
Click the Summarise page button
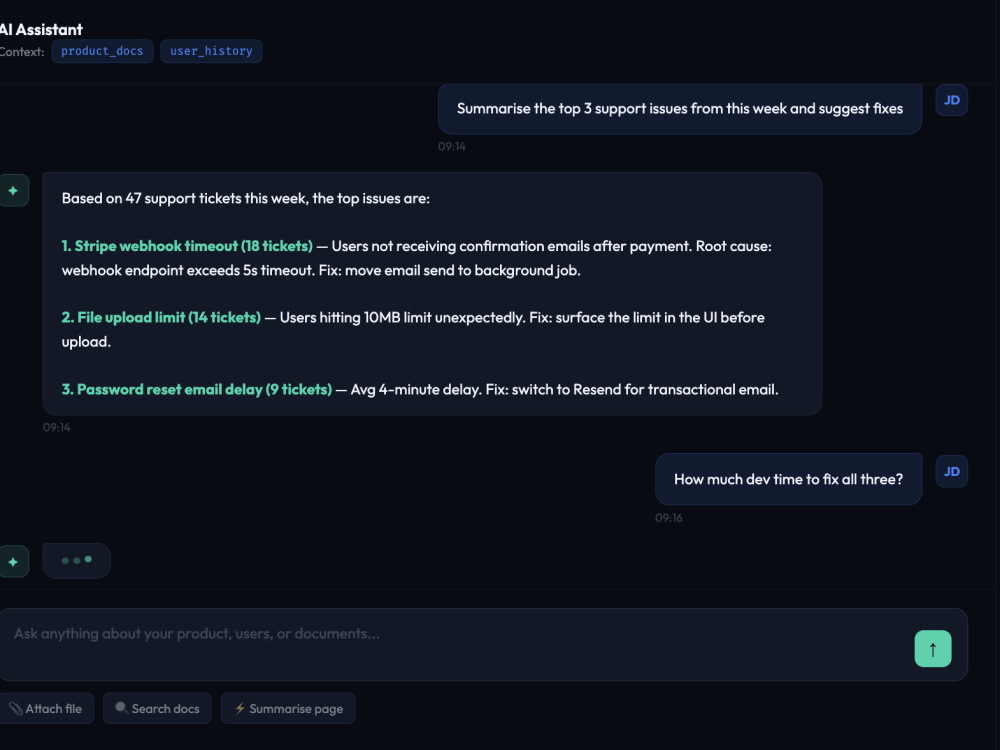point(288,709)
